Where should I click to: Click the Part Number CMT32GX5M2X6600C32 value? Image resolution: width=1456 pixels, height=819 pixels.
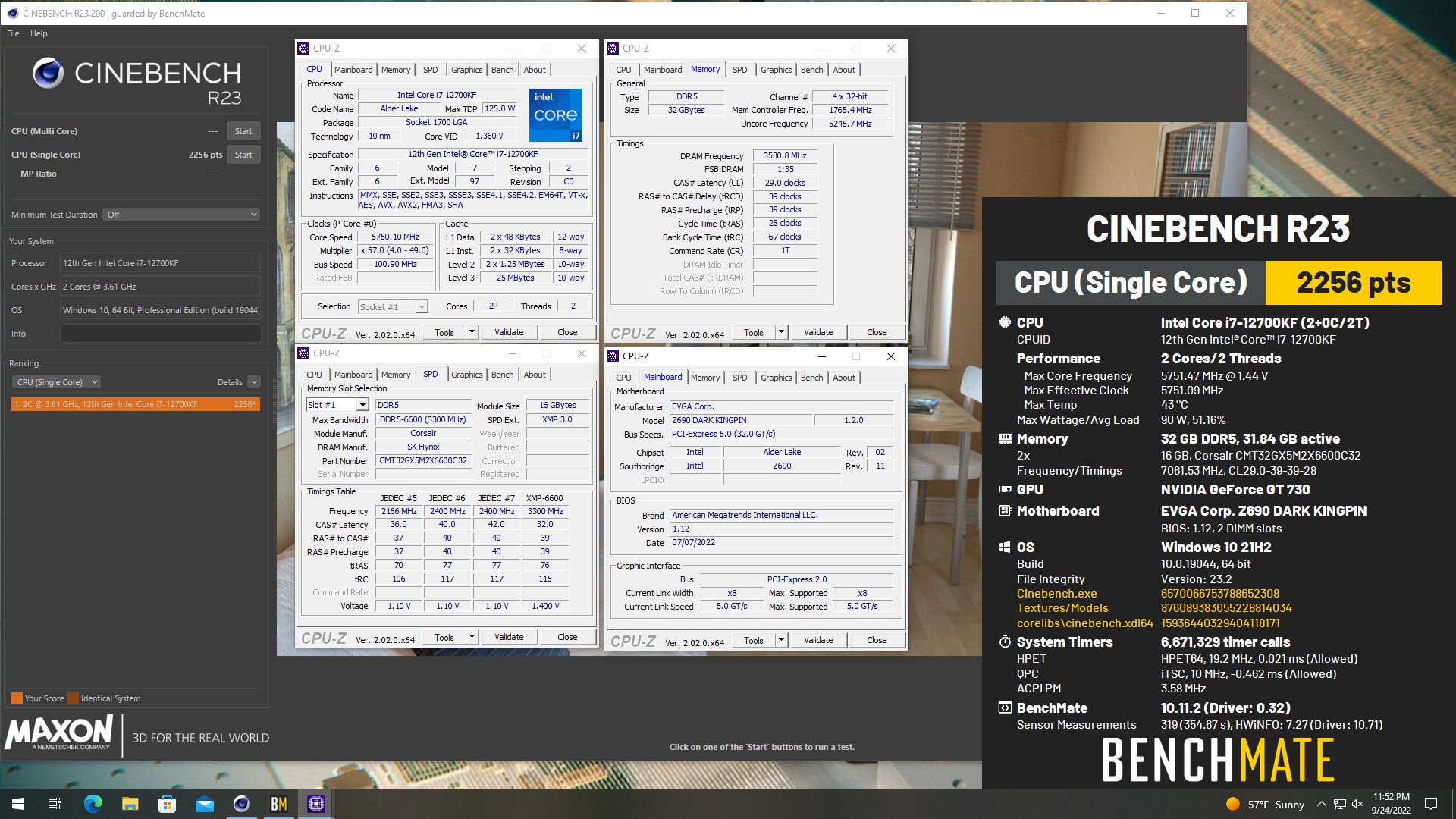click(423, 460)
